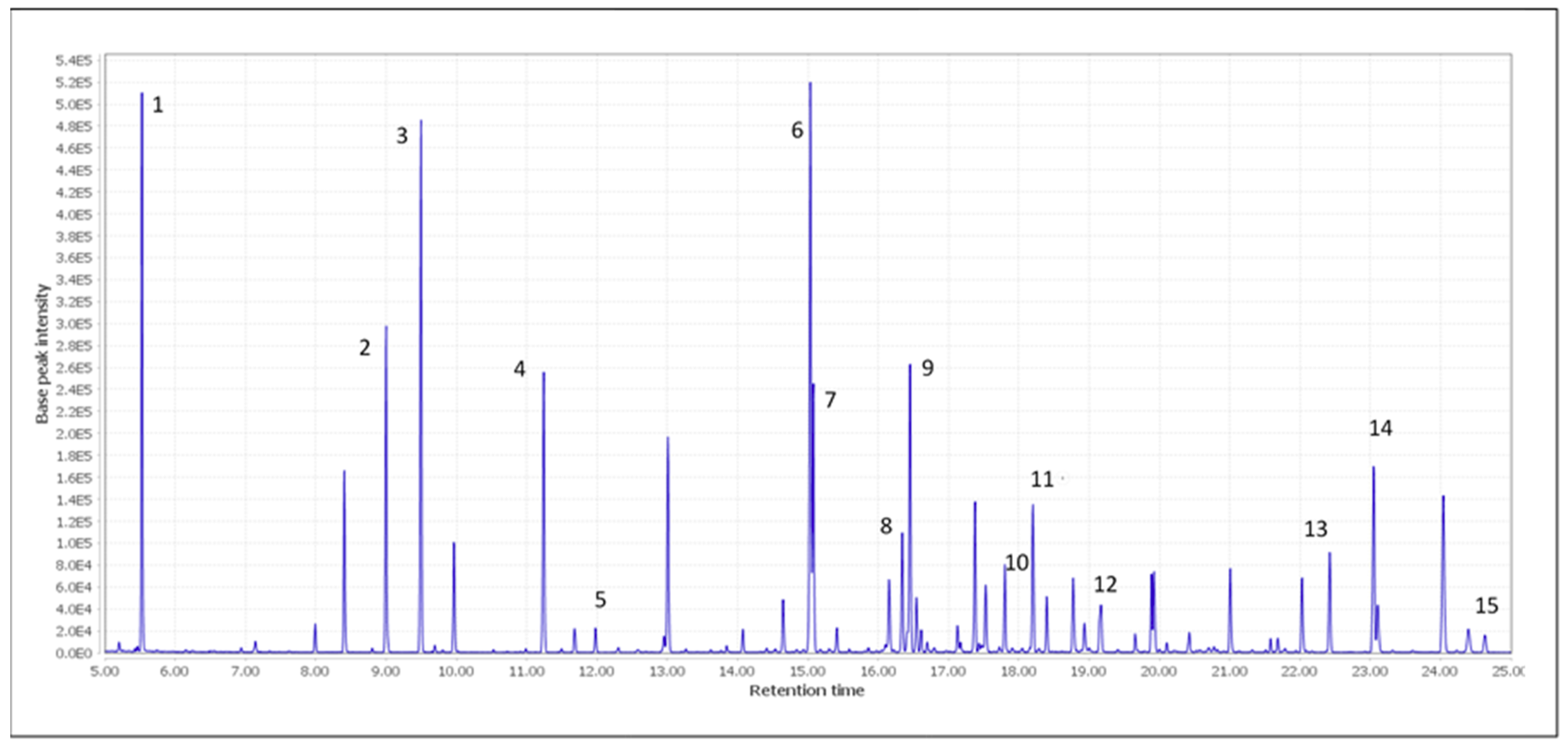Click the 5.00 tick on the time axis
This screenshot has height=746, width=1568.
[105, 671]
